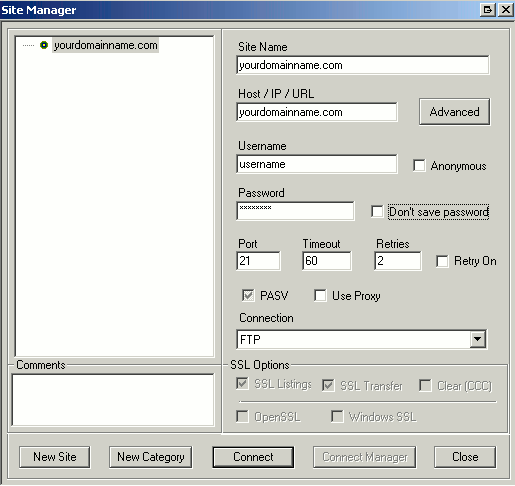The image size is (515, 486).
Task: Enable the Use Proxy checkbox
Action: coord(320,295)
